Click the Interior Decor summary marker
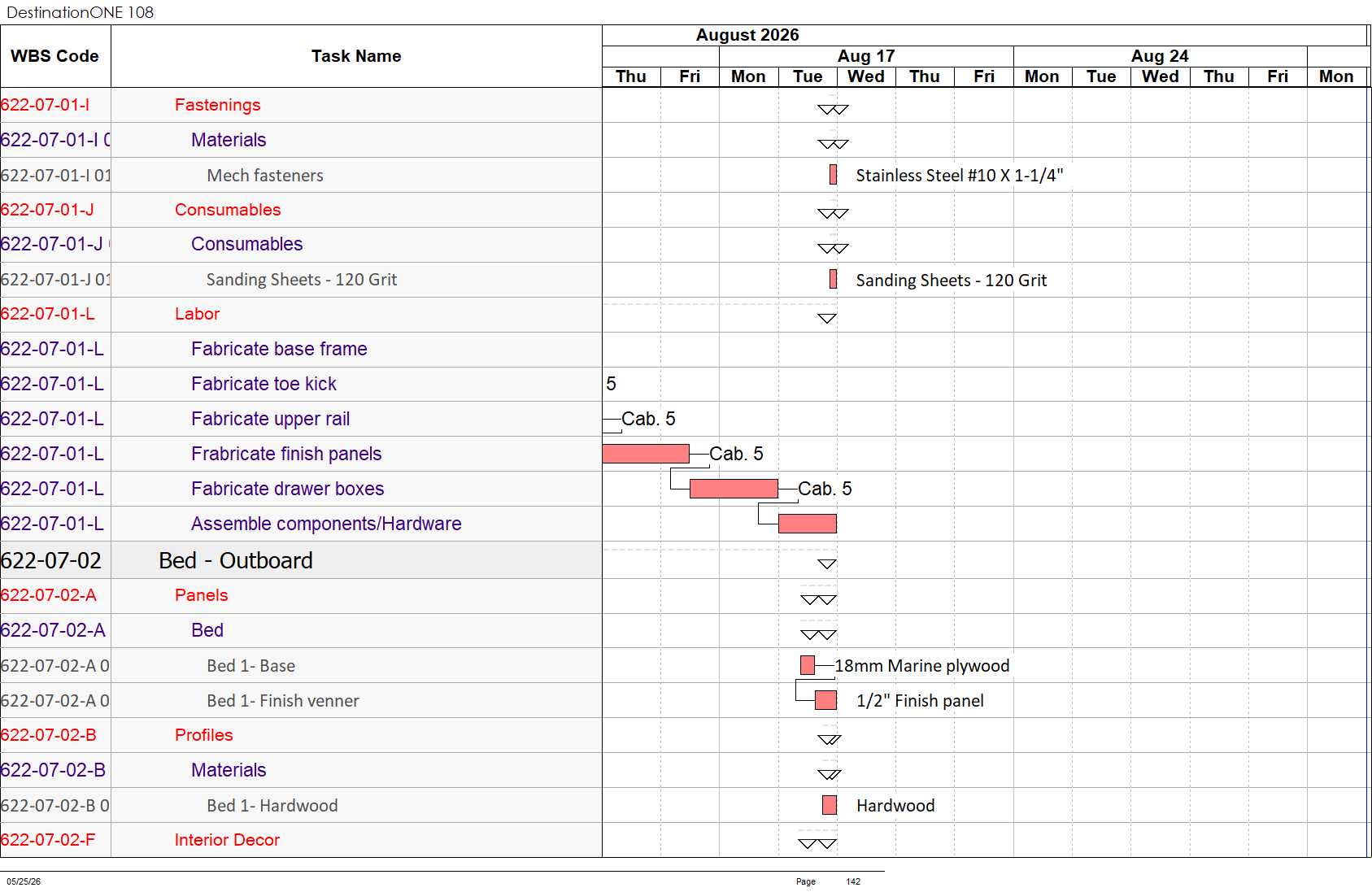Image resolution: width=1372 pixels, height=892 pixels. (817, 844)
